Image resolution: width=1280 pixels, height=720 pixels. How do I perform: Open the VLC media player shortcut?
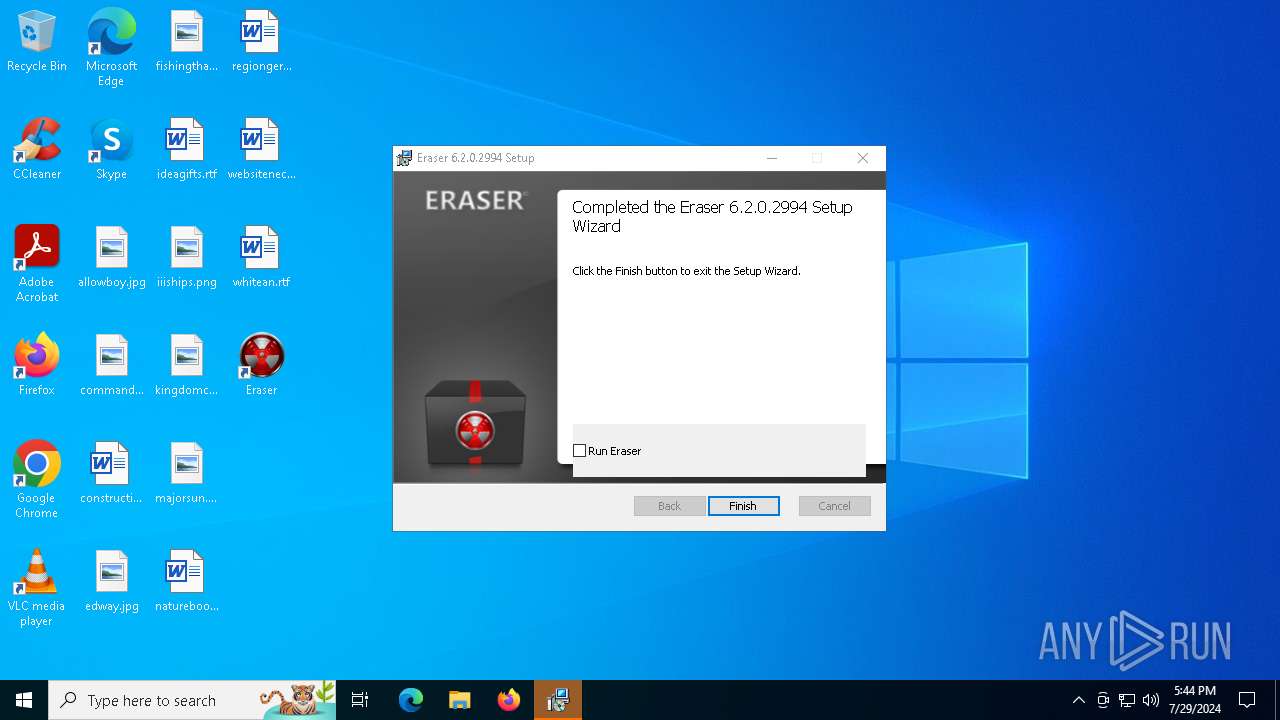tap(37, 588)
